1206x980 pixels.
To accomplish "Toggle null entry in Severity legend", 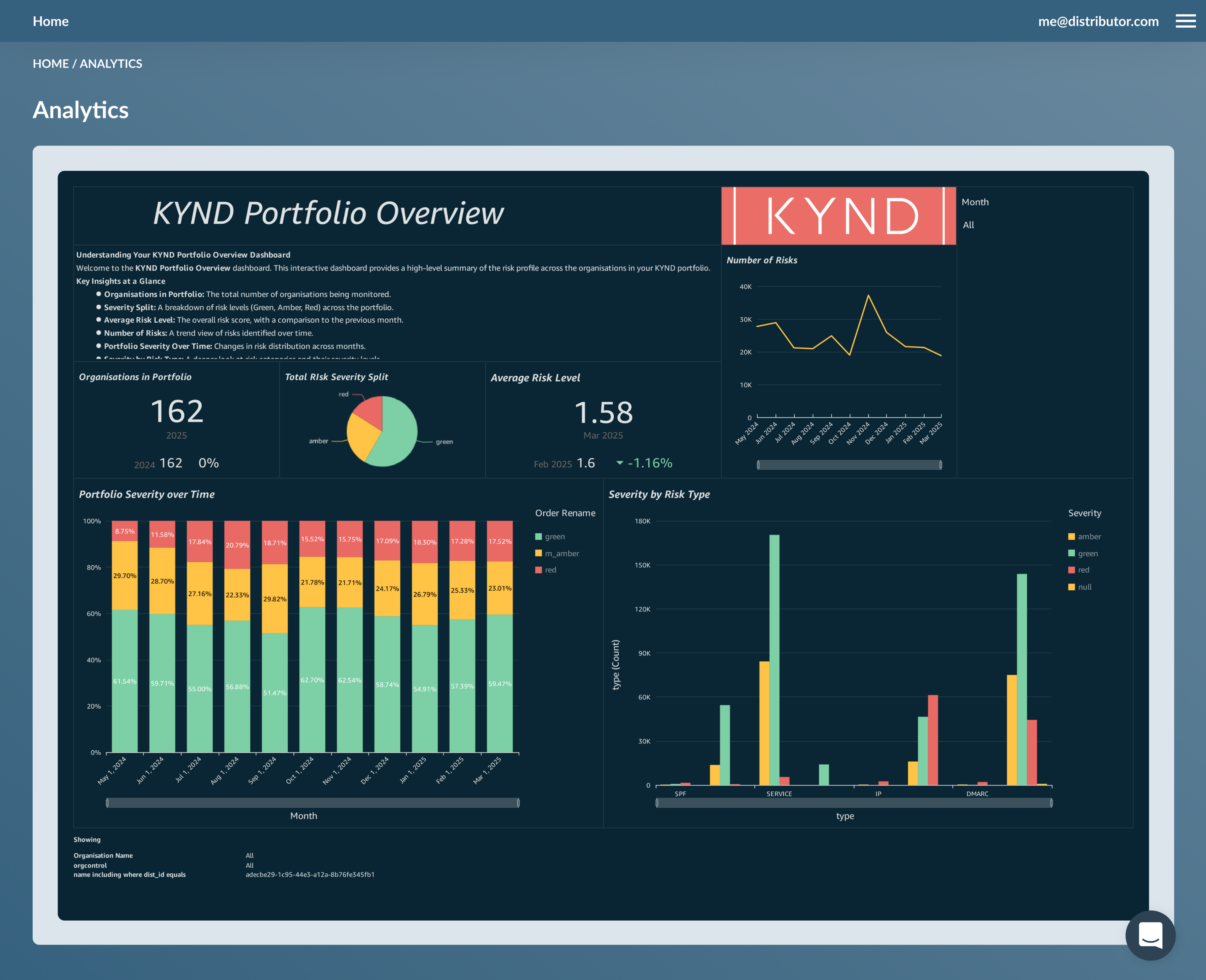I will (x=1084, y=586).
